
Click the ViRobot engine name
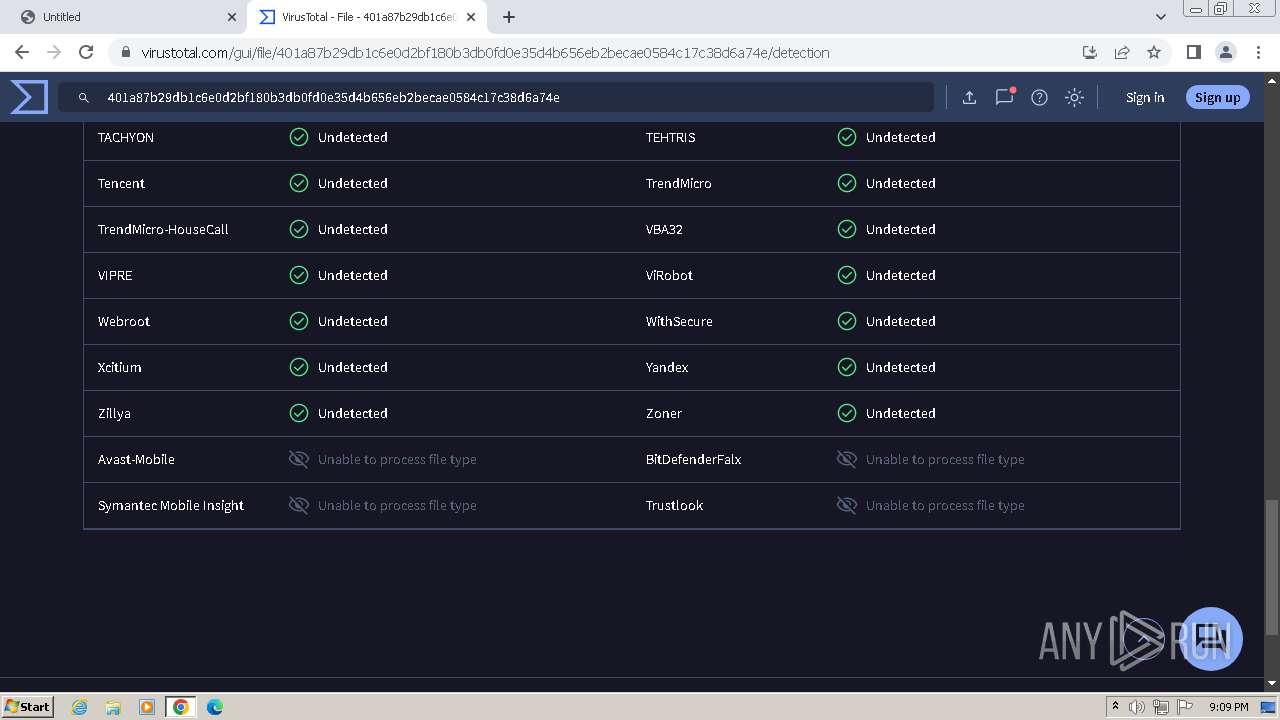[x=669, y=275]
